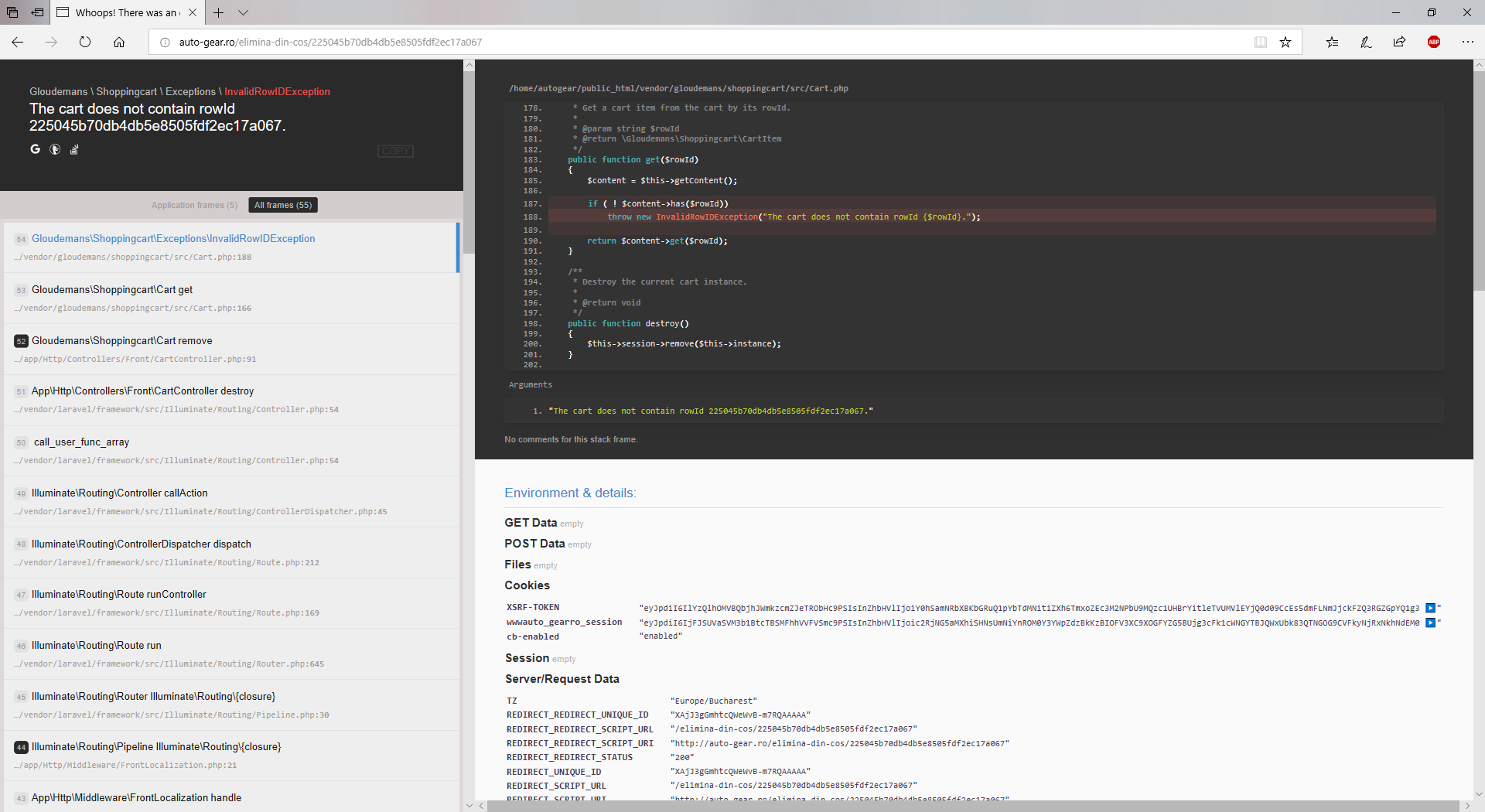Open the browser share icon

(x=1399, y=42)
